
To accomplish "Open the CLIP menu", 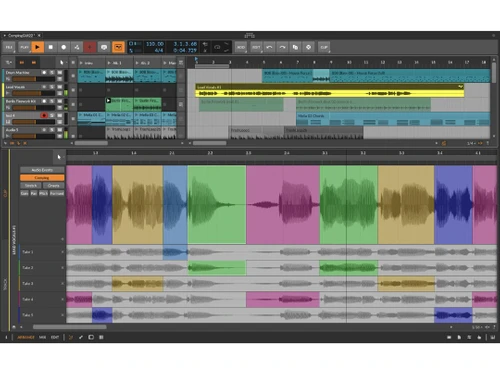I will coord(324,47).
